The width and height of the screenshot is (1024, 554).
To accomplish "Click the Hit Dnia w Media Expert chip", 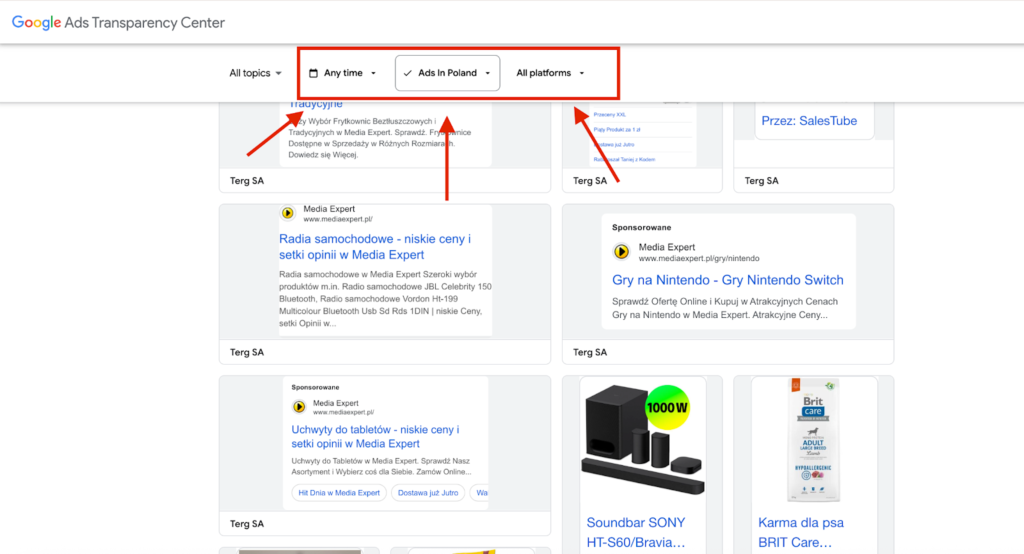I will [x=338, y=493].
